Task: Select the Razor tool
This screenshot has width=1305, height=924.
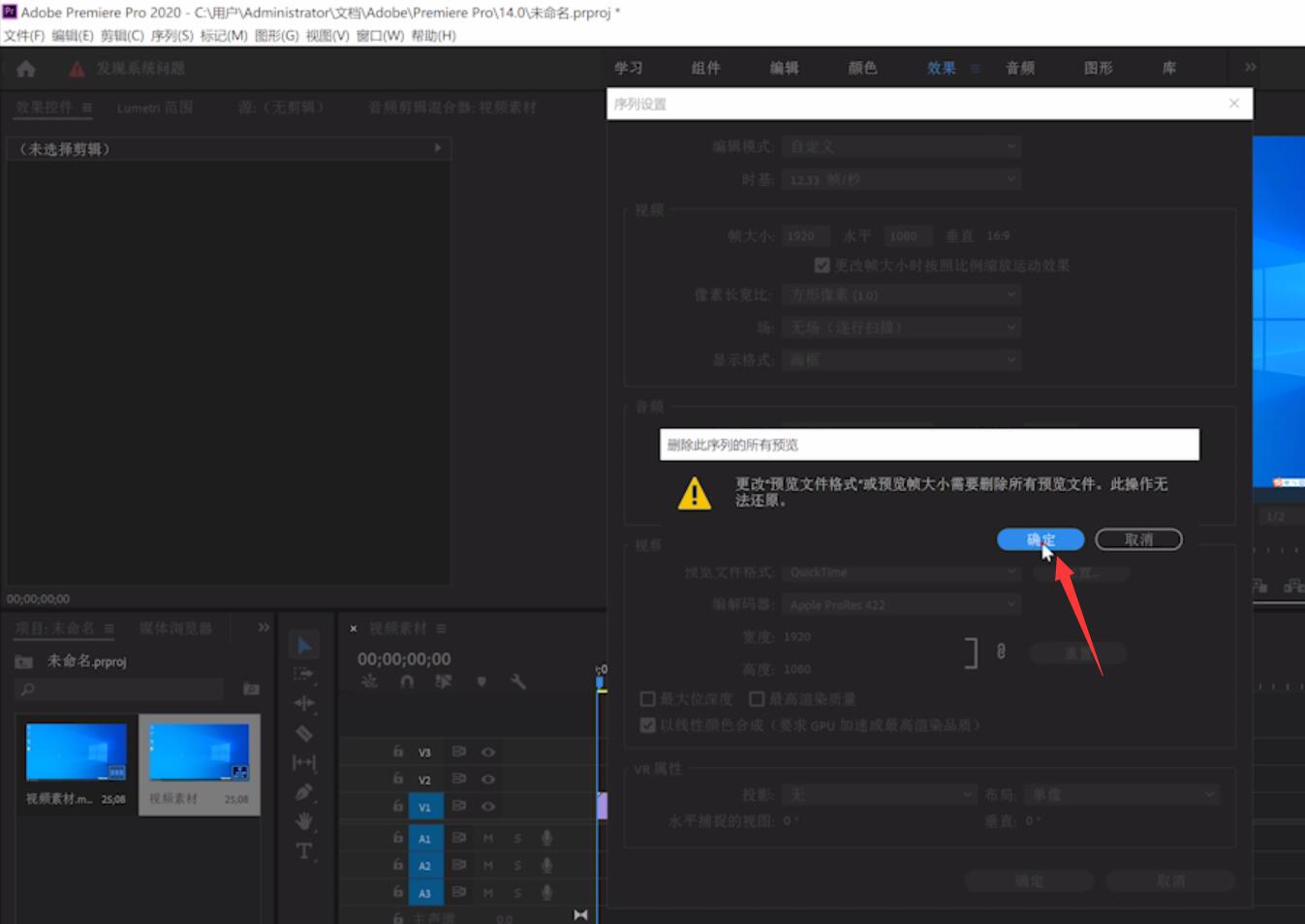Action: (304, 733)
